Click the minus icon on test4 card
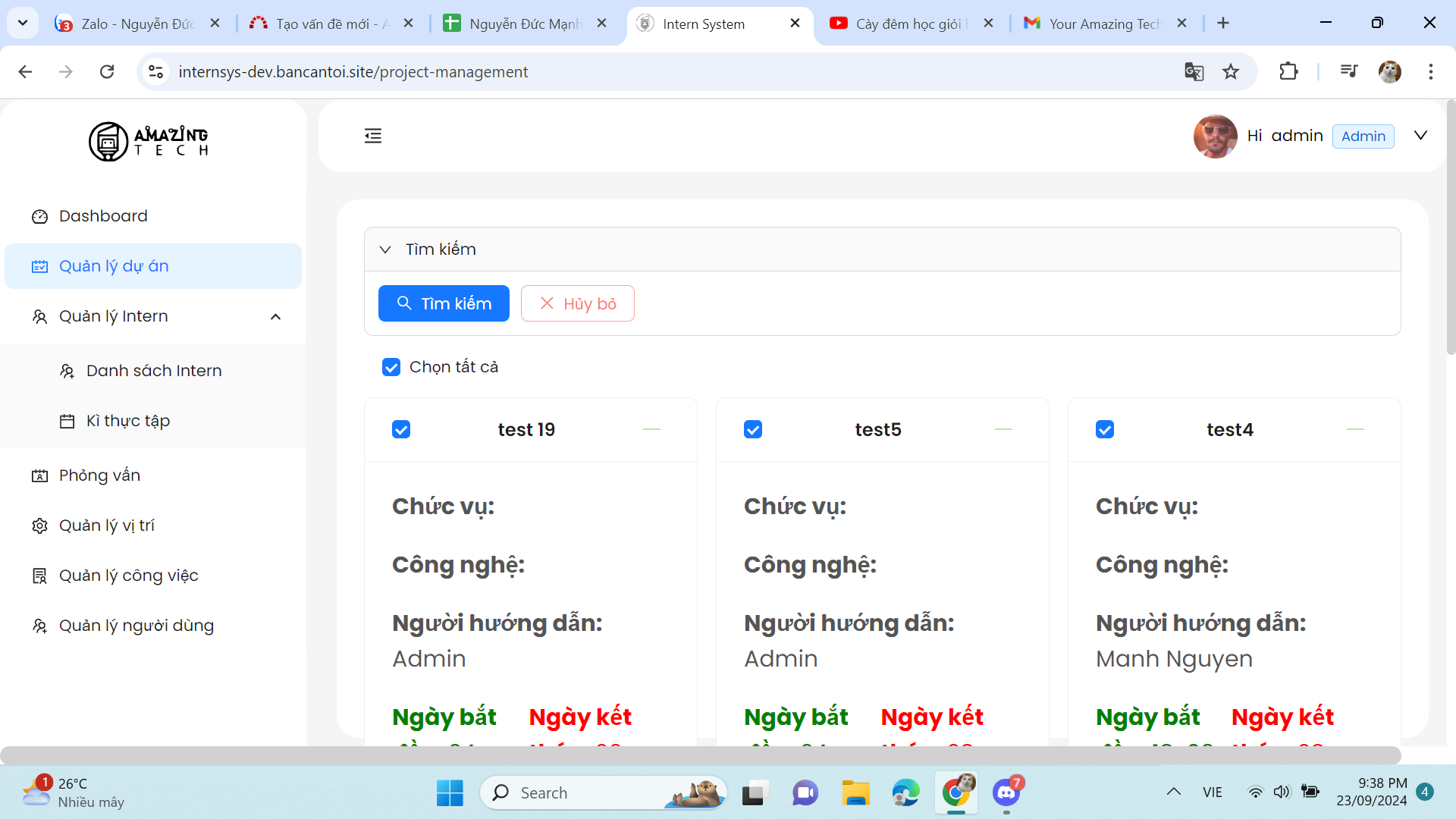This screenshot has height=819, width=1456. click(x=1354, y=430)
